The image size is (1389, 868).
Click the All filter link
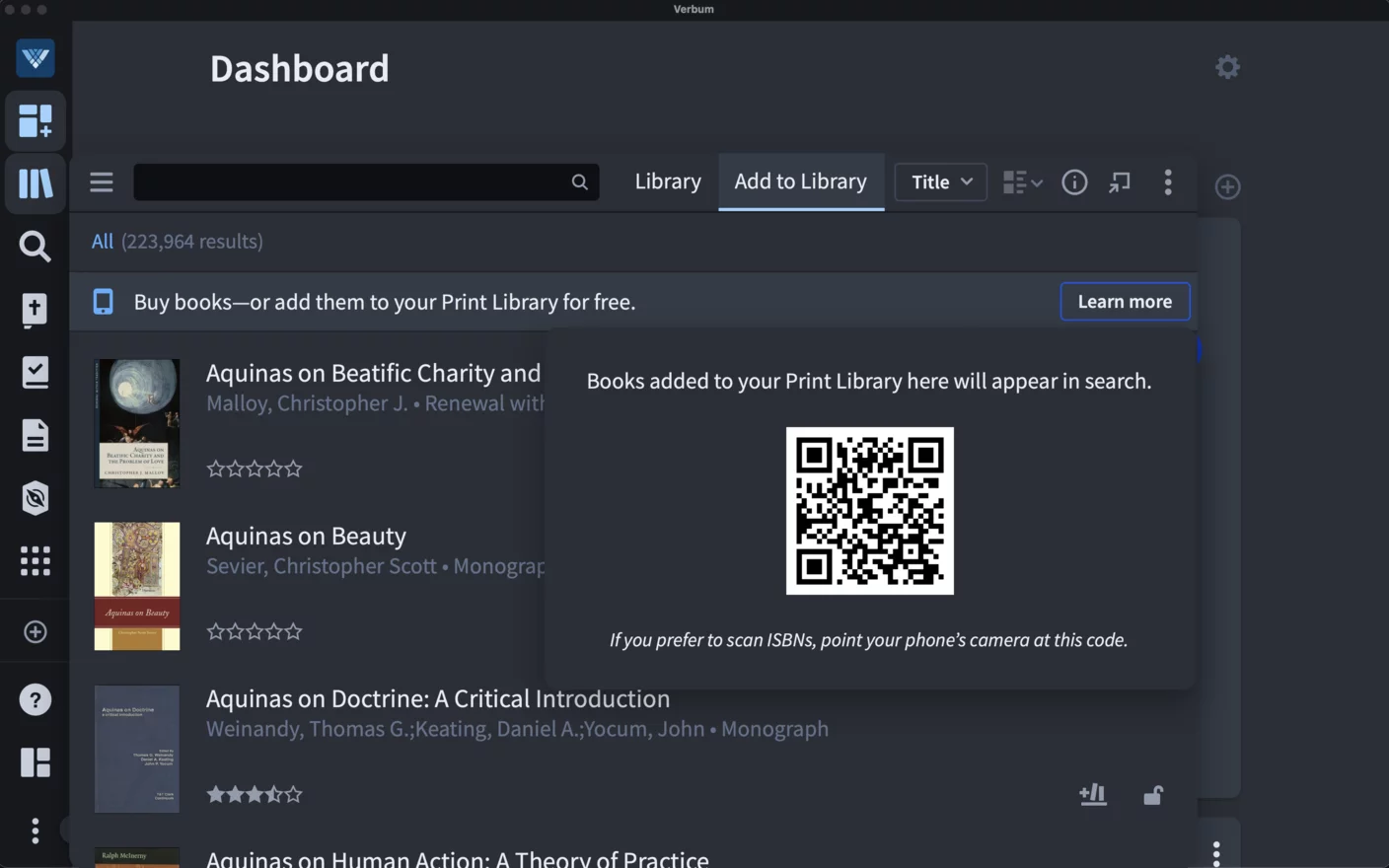click(103, 242)
